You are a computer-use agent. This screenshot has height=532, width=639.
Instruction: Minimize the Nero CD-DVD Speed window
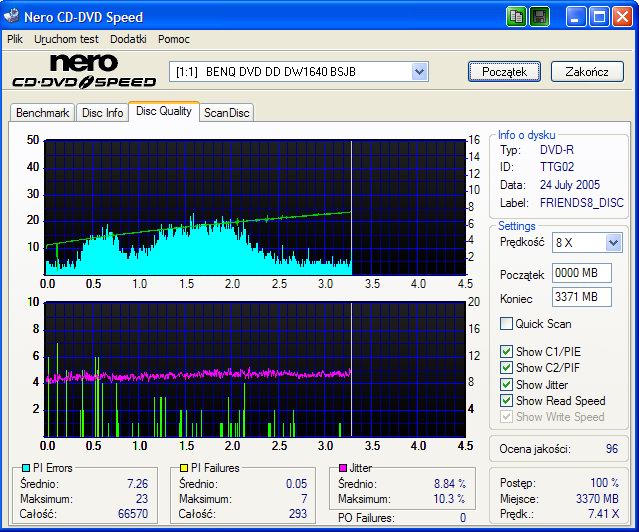click(576, 17)
